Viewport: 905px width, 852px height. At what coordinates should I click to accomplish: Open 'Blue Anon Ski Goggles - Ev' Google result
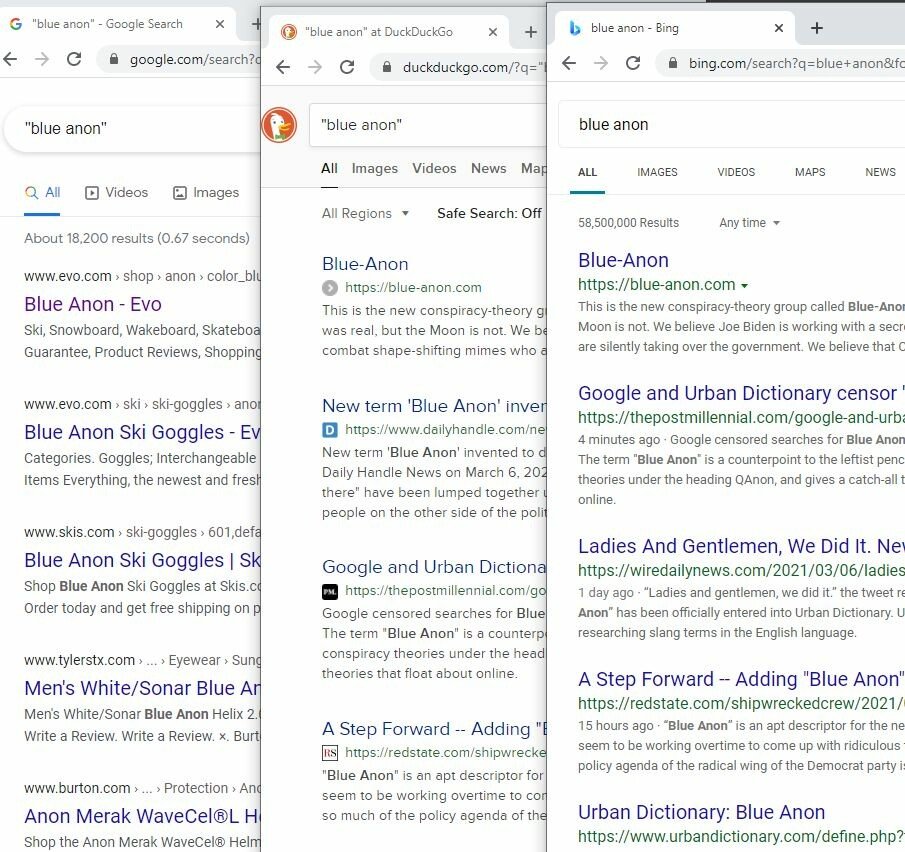tap(142, 432)
